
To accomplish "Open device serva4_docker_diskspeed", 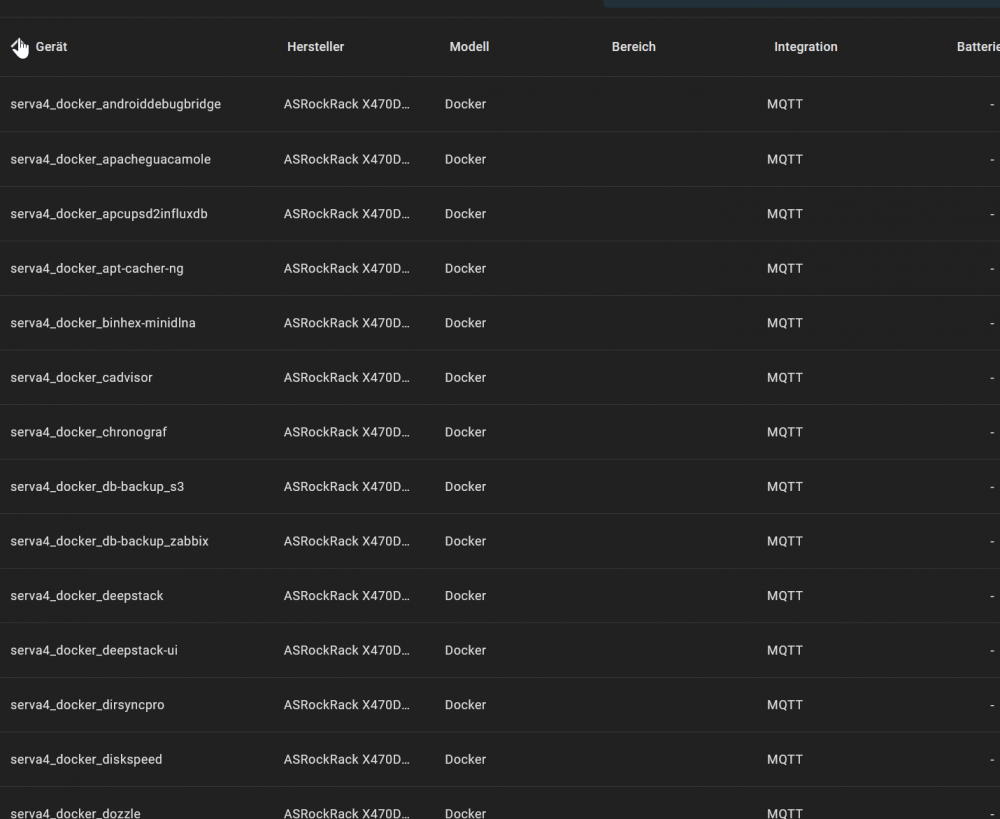I will (x=86, y=760).
